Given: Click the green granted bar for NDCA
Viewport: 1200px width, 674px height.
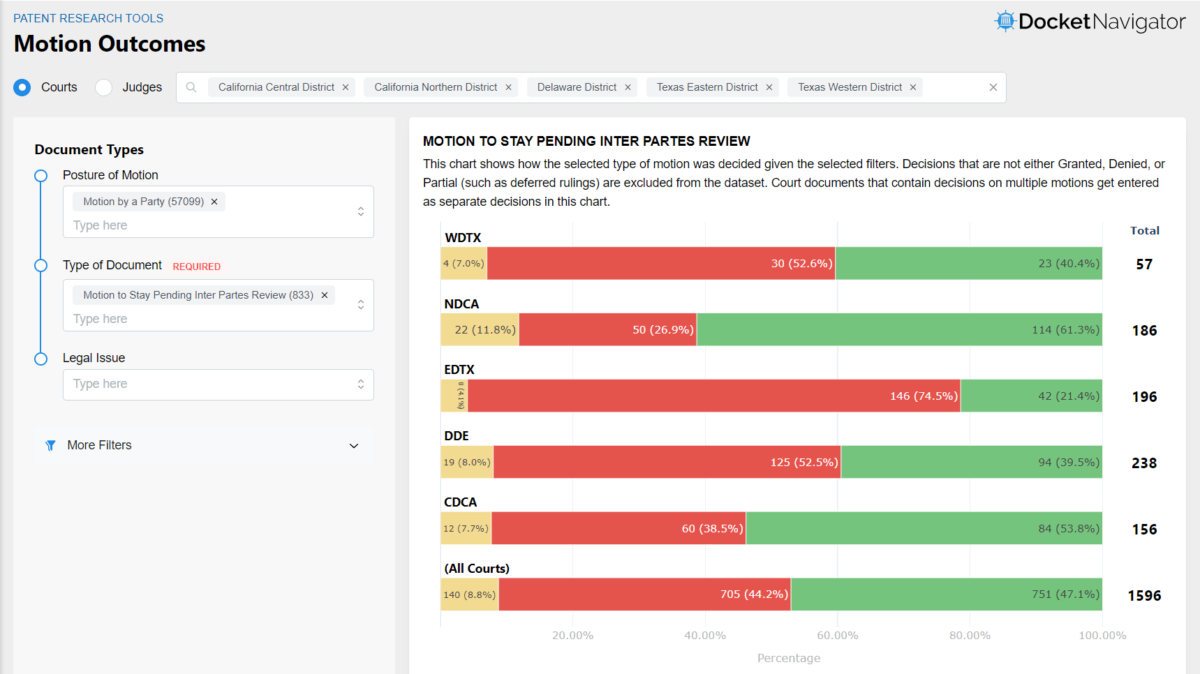Looking at the screenshot, I should (x=899, y=329).
